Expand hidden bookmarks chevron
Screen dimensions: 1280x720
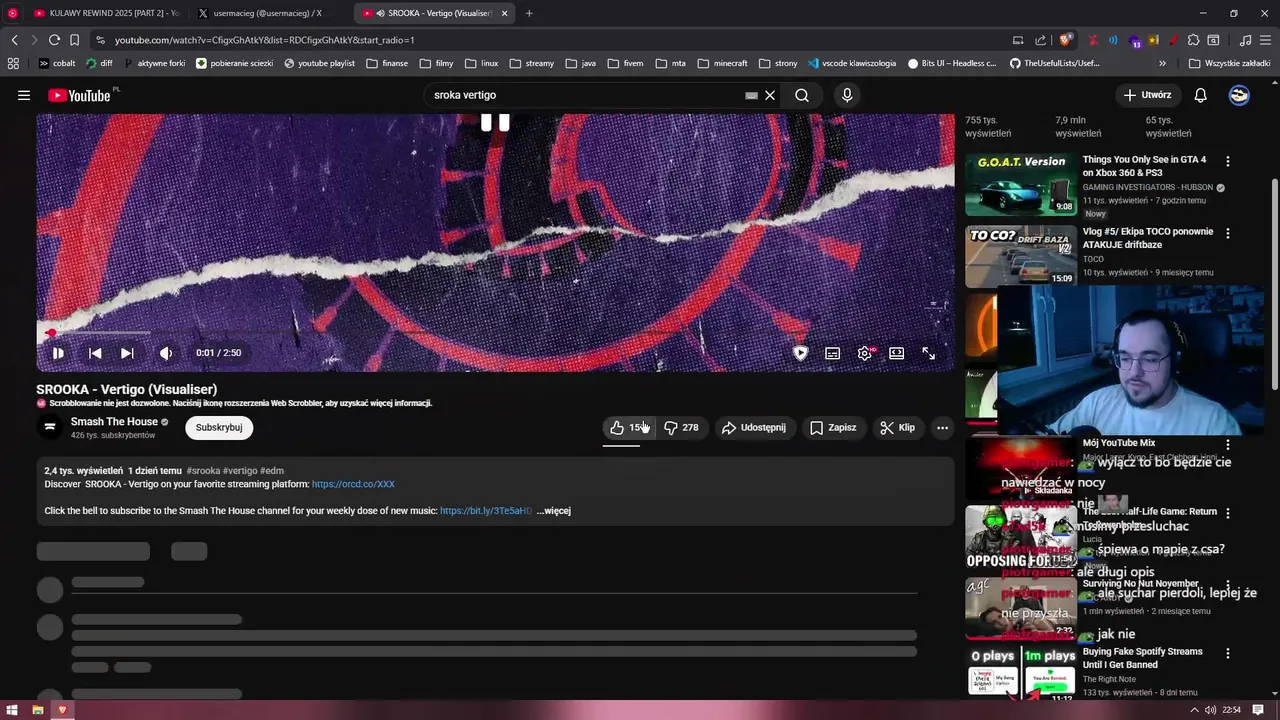pyautogui.click(x=1163, y=63)
